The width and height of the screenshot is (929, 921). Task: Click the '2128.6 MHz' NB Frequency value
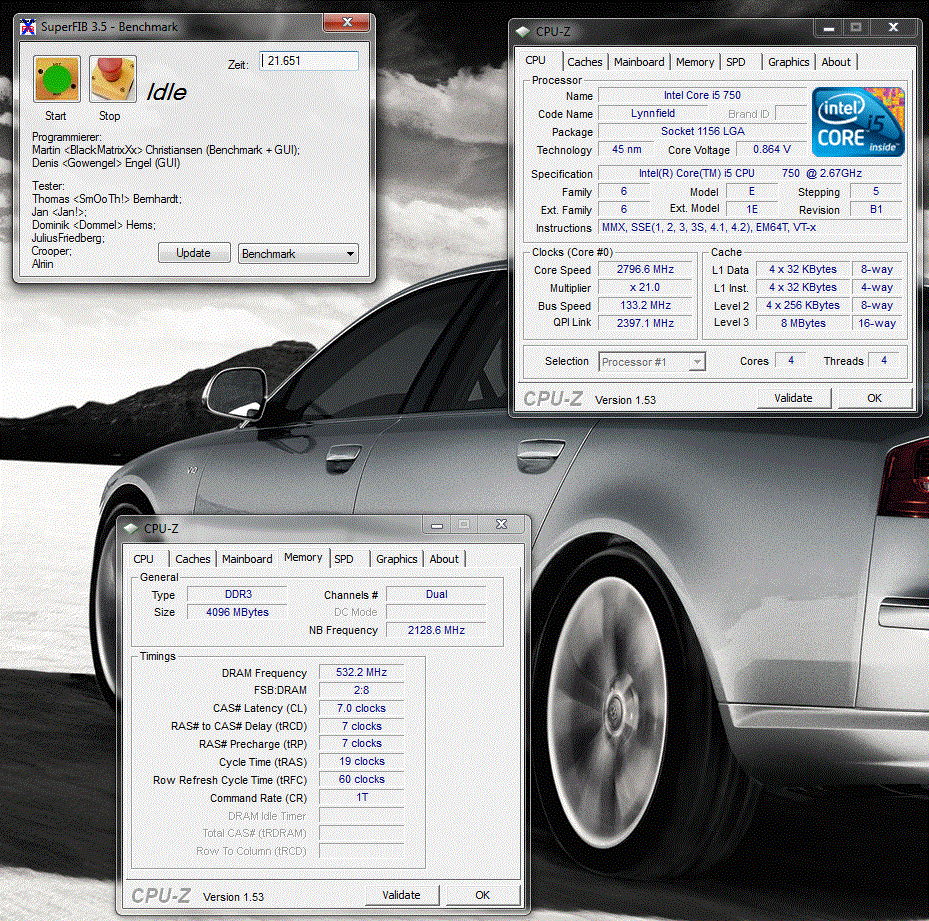(x=436, y=630)
